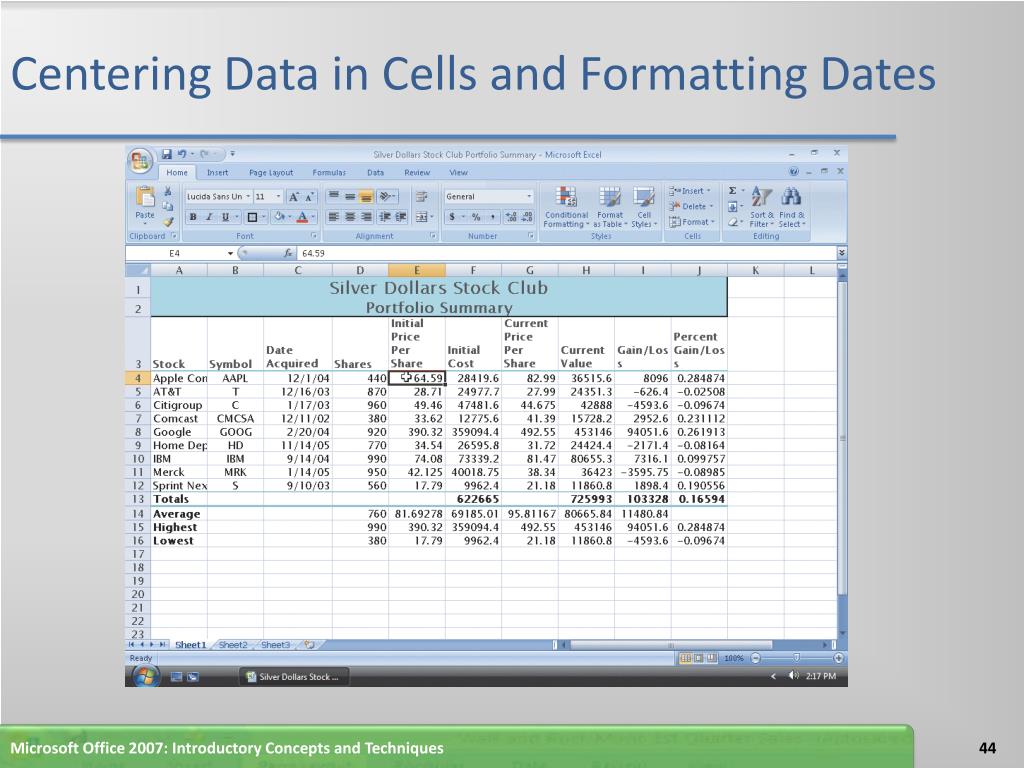Viewport: 1024px width, 768px height.
Task: Toggle Underline formatting
Action: click(x=225, y=217)
